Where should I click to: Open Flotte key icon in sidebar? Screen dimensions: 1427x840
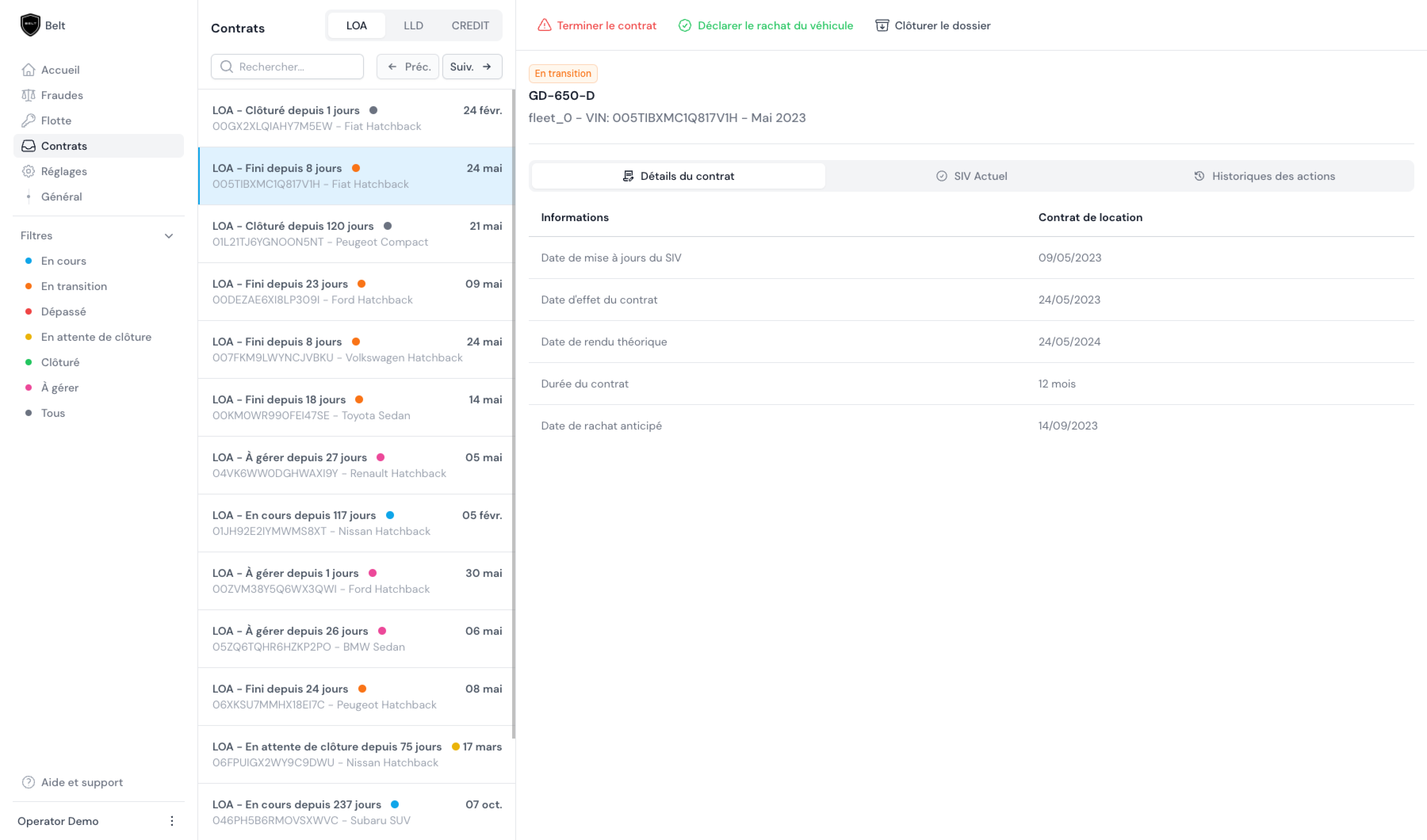click(x=28, y=121)
